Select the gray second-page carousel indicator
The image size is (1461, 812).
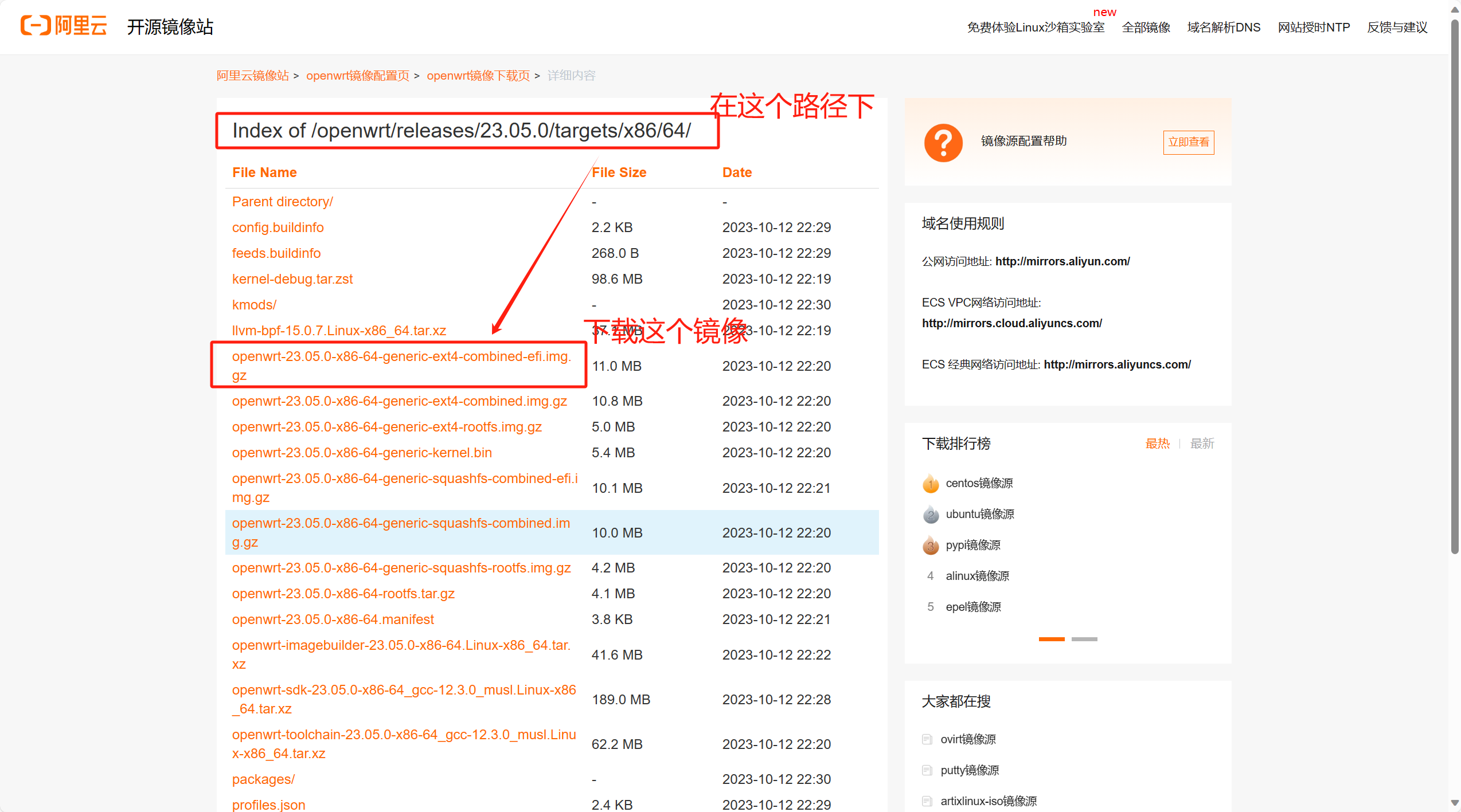pyautogui.click(x=1084, y=639)
